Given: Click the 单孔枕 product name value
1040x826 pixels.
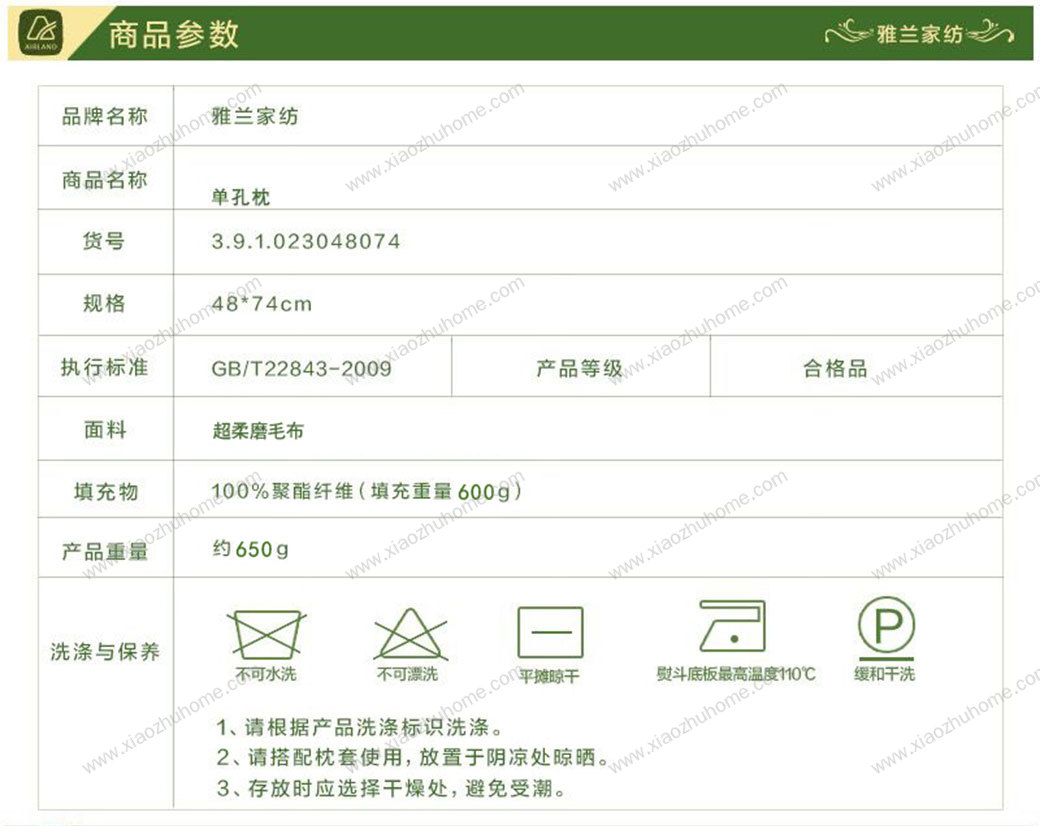Looking at the screenshot, I should [x=241, y=197].
